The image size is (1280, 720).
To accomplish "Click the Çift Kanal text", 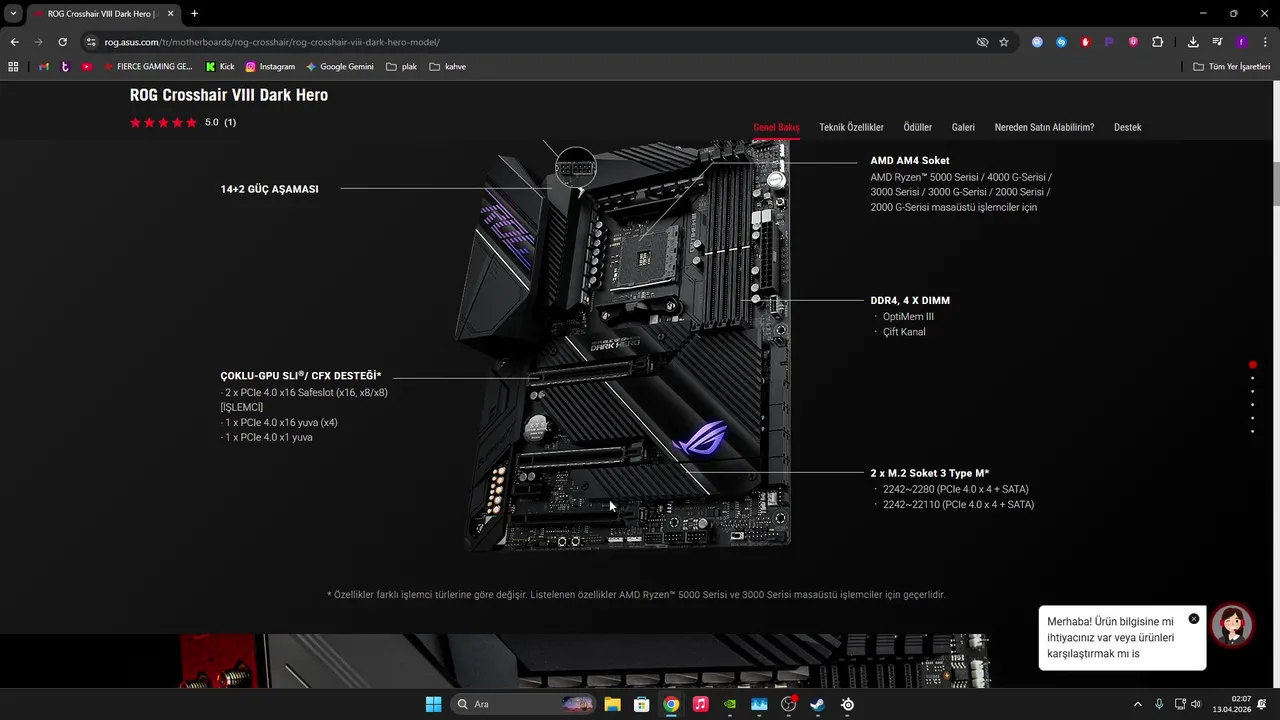I will tap(904, 331).
